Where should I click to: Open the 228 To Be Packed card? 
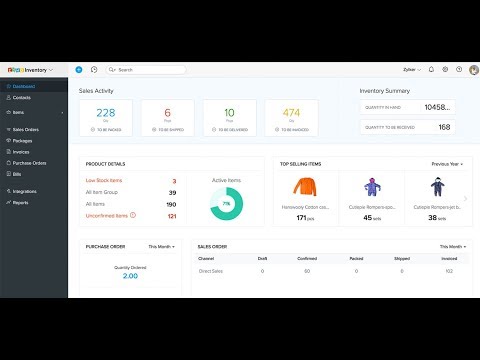106,118
